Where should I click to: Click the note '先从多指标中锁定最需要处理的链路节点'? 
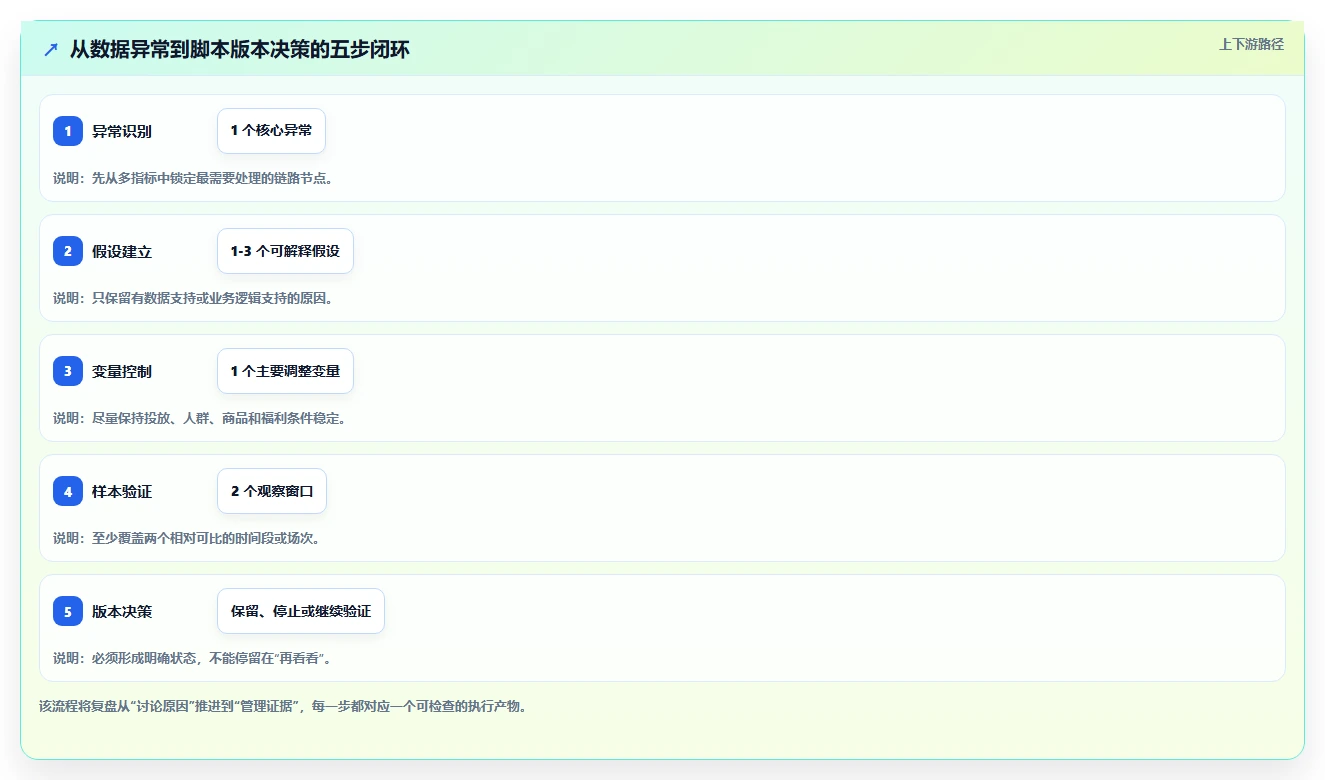tap(208, 178)
